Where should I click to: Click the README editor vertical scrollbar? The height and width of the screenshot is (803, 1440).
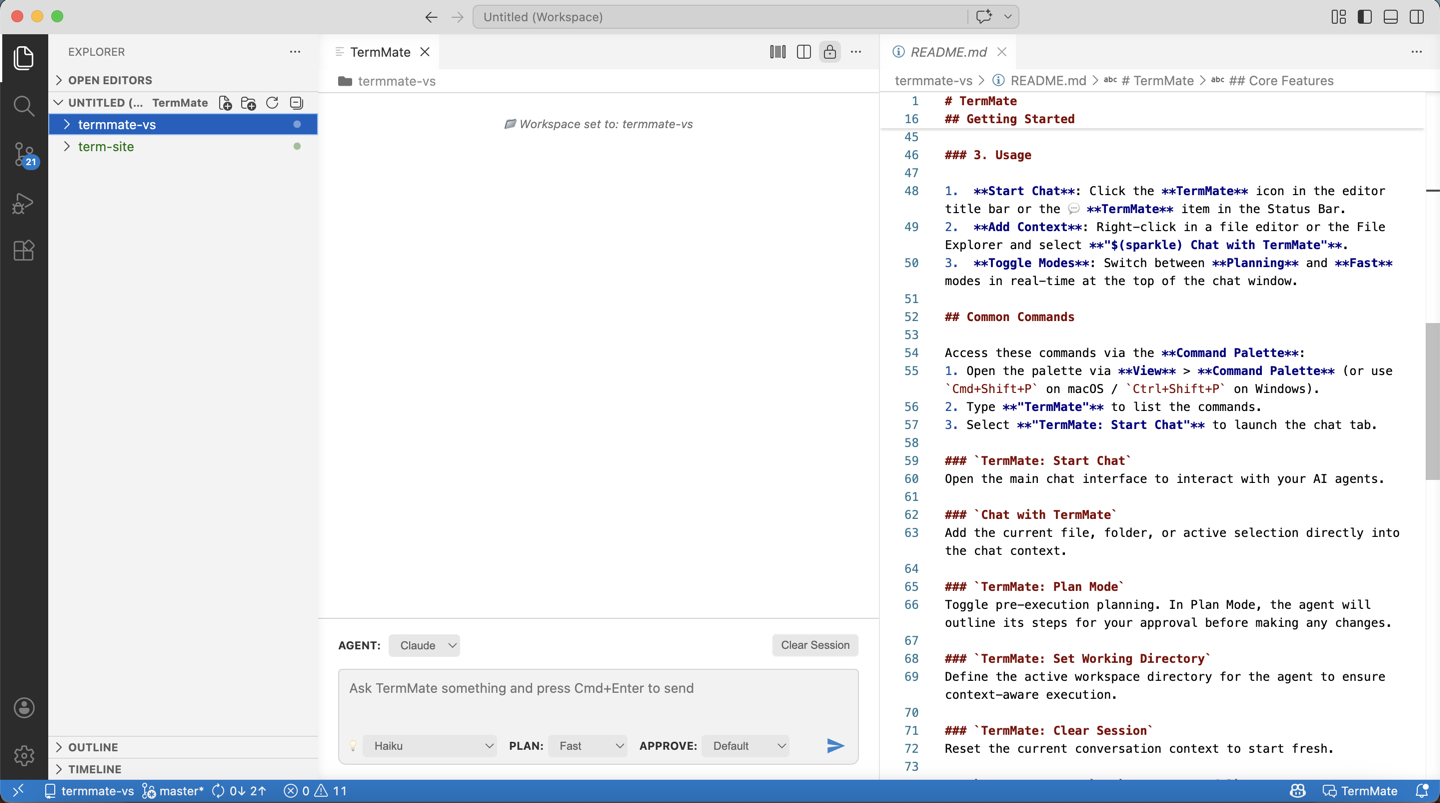tap(1432, 401)
